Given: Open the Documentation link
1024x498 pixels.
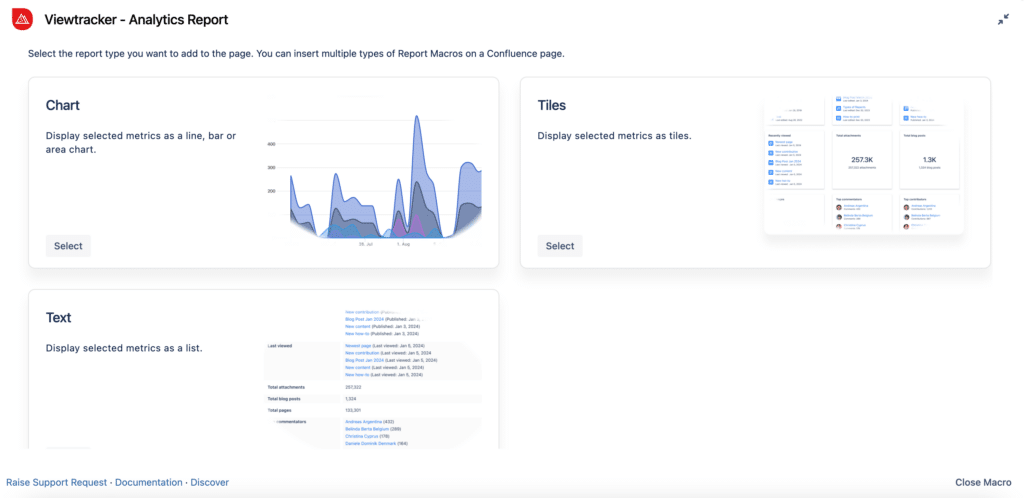Looking at the screenshot, I should point(149,482).
